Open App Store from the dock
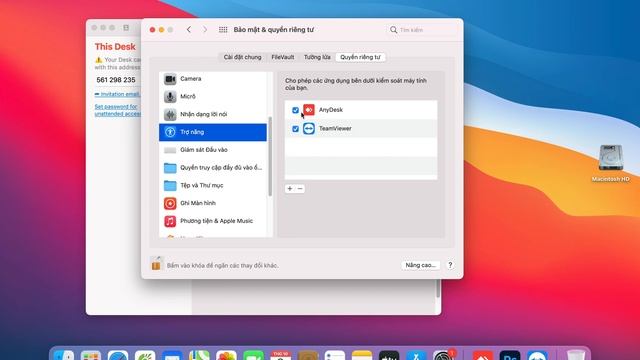This screenshot has width=640, height=360. [416, 355]
